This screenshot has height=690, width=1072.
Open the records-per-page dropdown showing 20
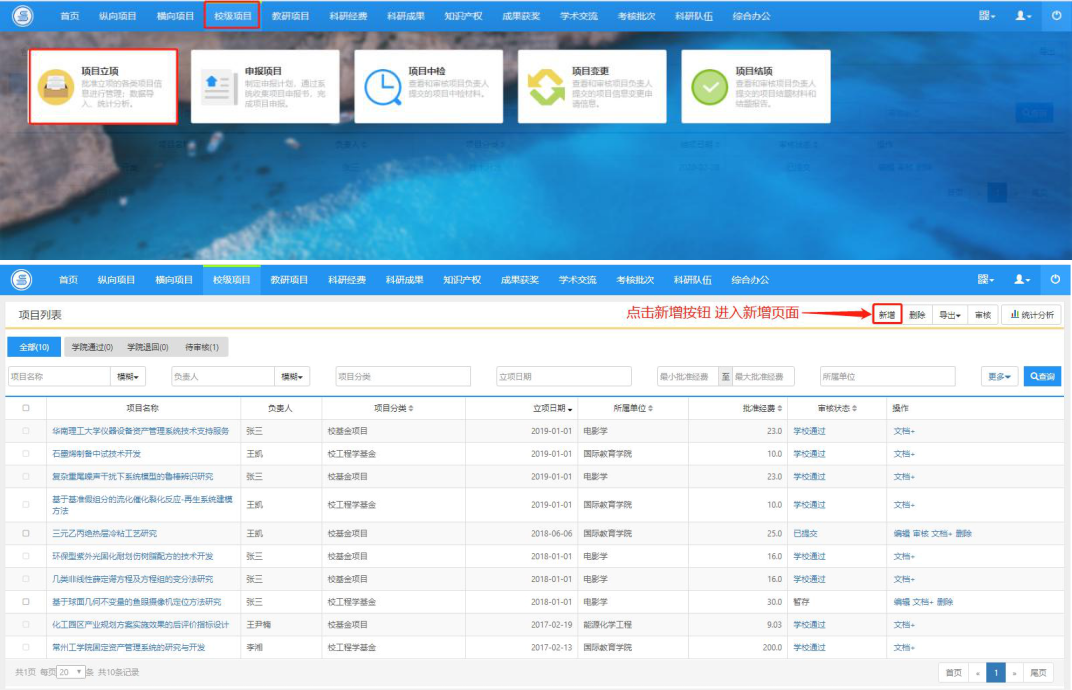pyautogui.click(x=71, y=672)
